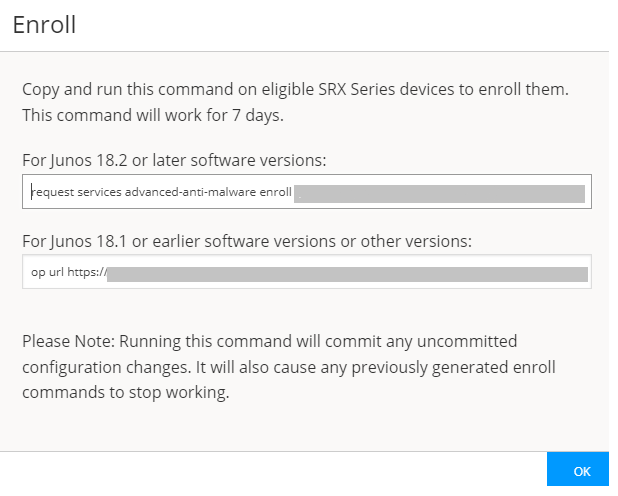Click "https://" in the op url field

click(x=87, y=273)
